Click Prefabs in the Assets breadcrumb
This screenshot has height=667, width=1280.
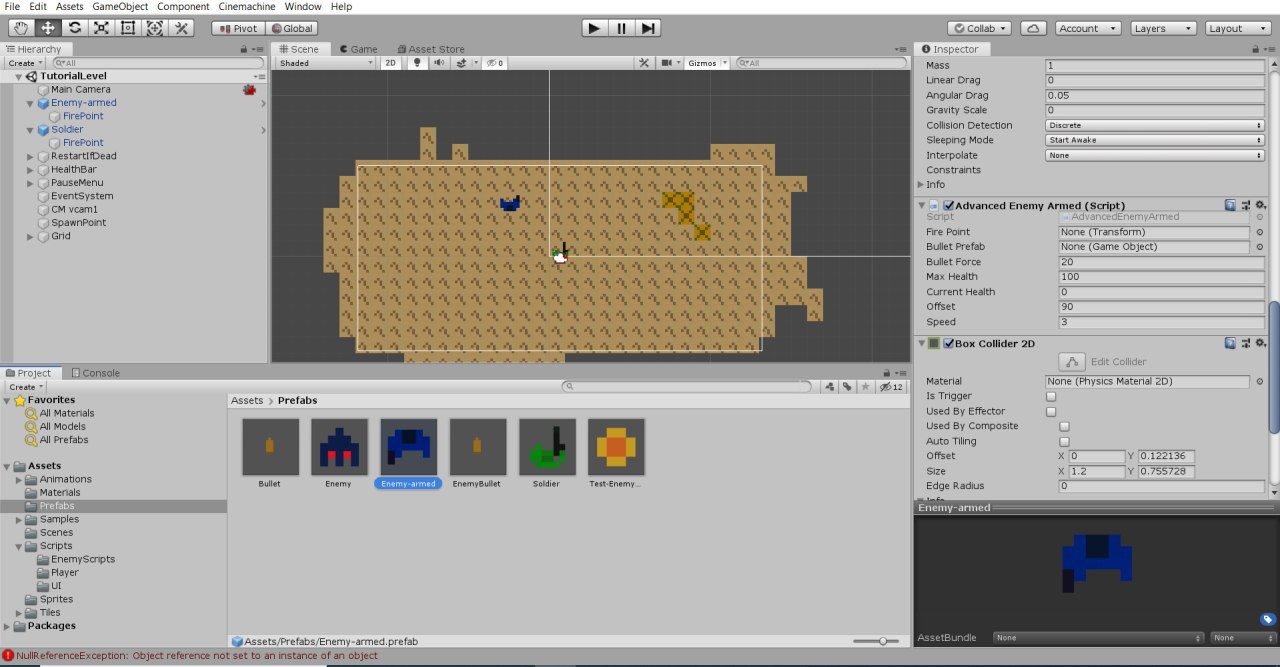click(x=297, y=400)
